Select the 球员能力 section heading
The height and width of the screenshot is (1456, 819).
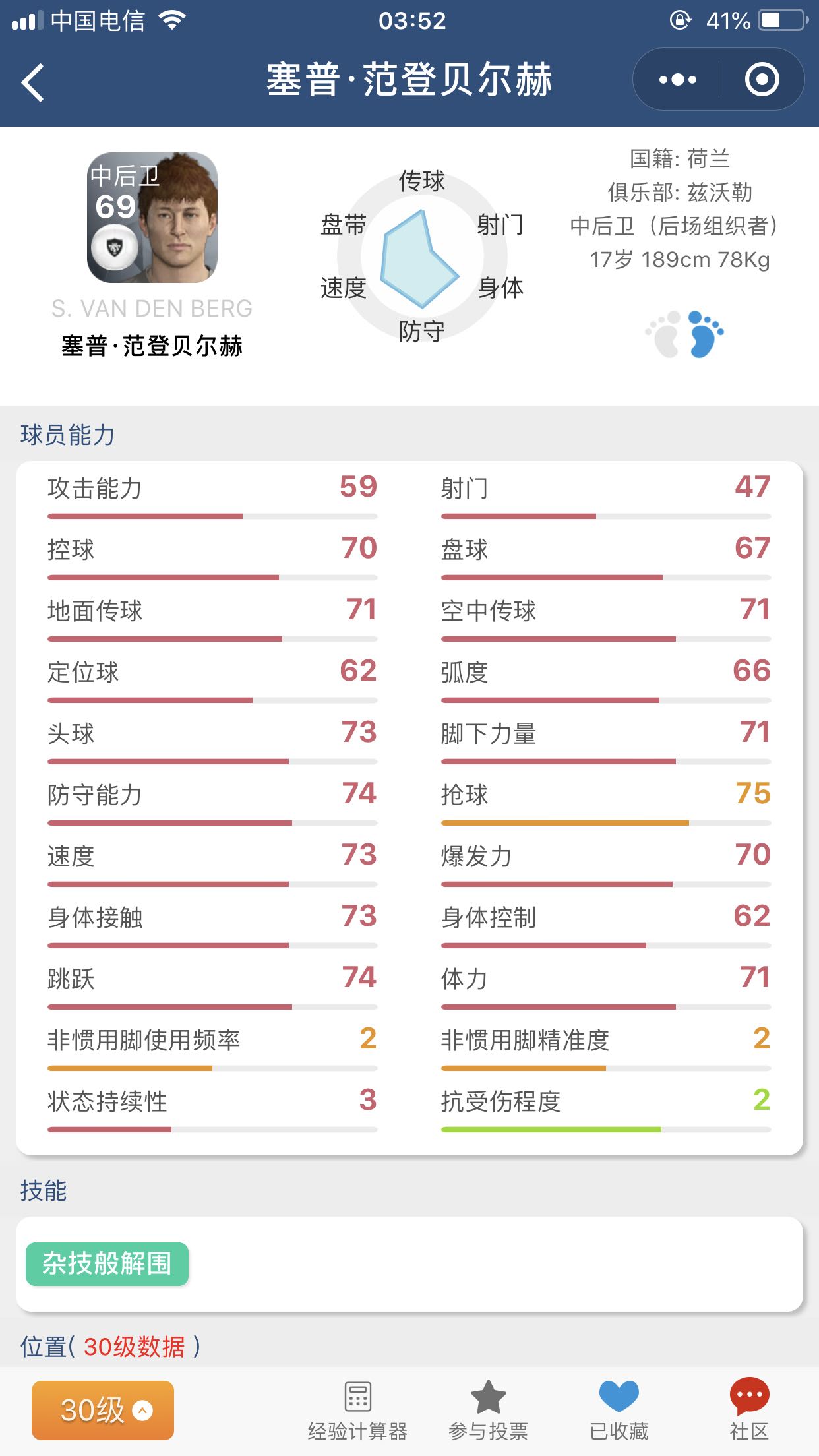(x=68, y=435)
